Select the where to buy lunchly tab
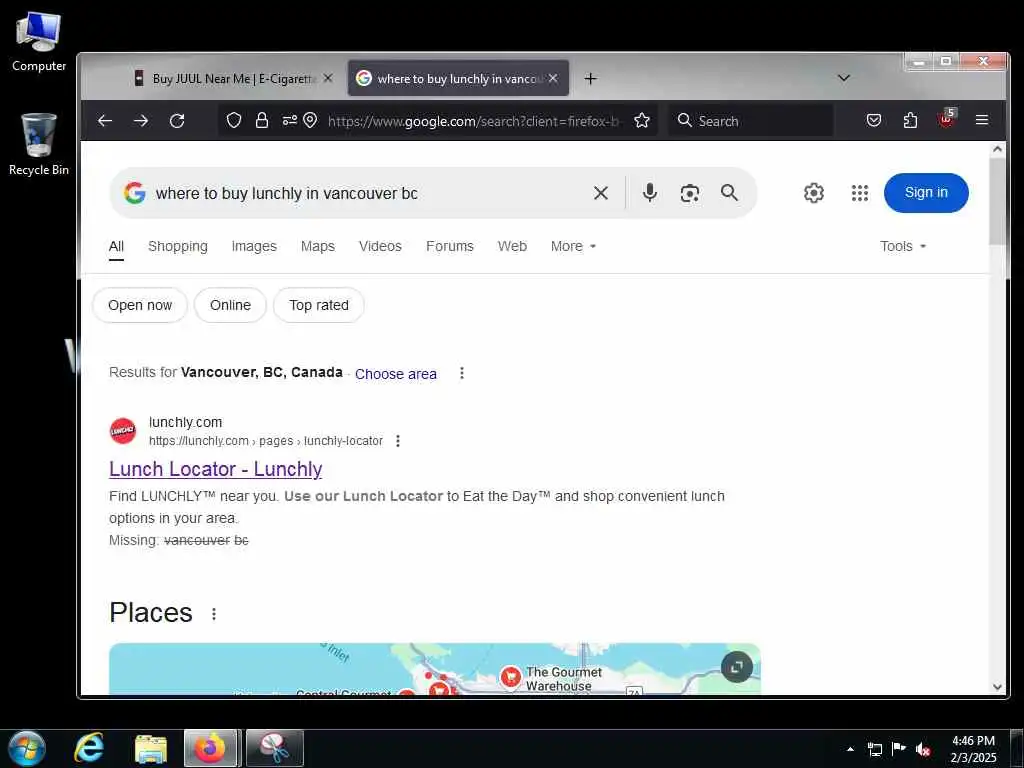1024x768 pixels. (458, 78)
